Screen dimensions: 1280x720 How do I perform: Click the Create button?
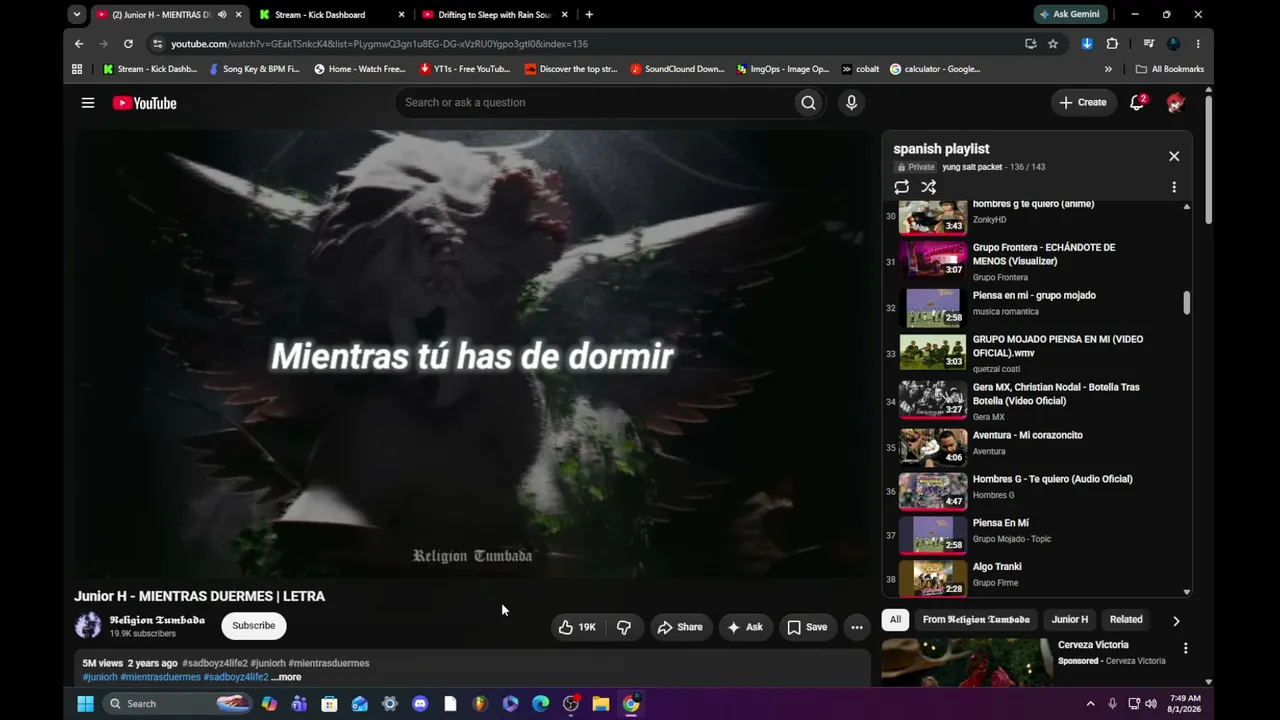click(x=1083, y=102)
